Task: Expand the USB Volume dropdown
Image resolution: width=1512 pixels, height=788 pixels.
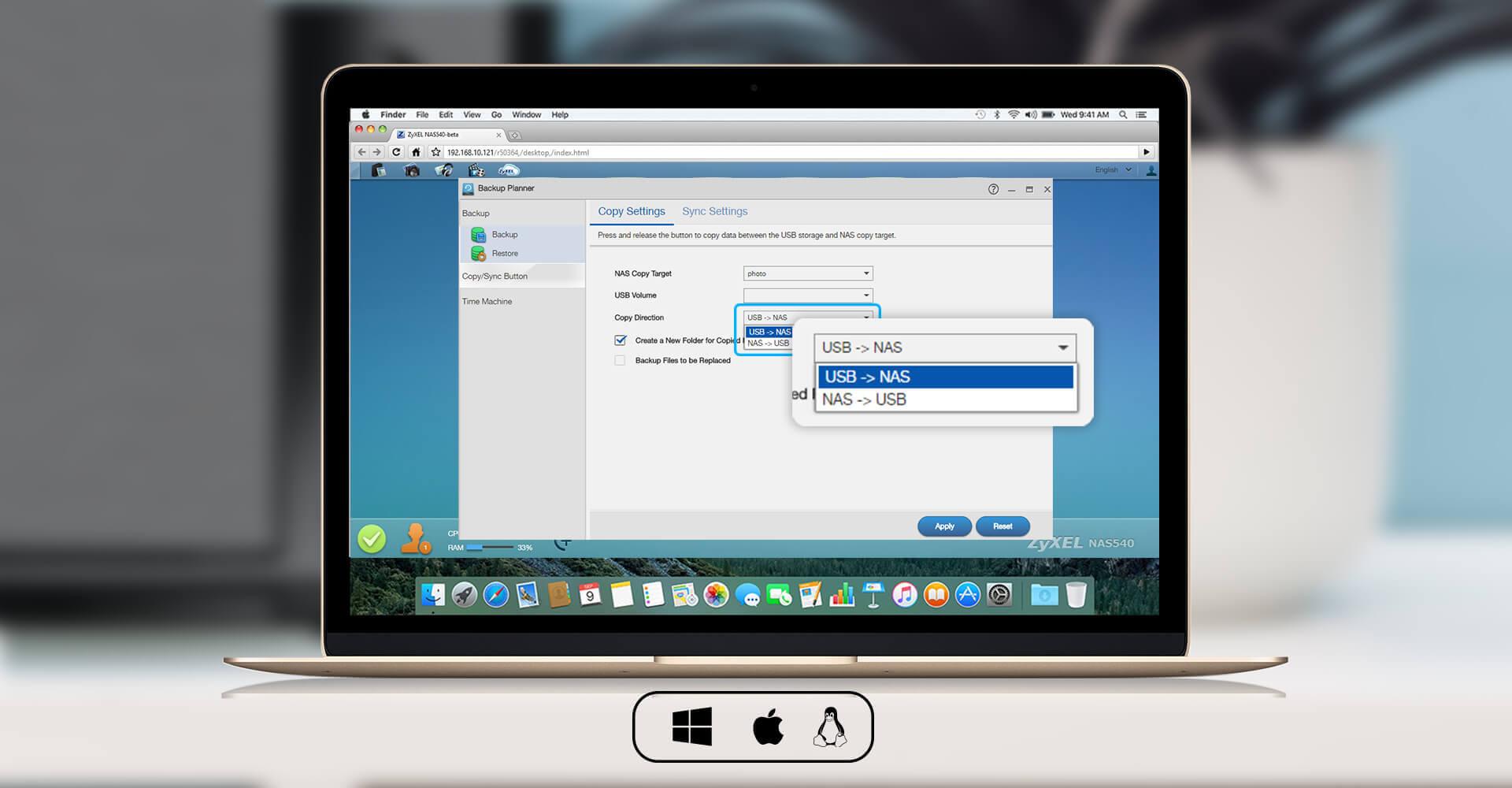Action: click(807, 295)
